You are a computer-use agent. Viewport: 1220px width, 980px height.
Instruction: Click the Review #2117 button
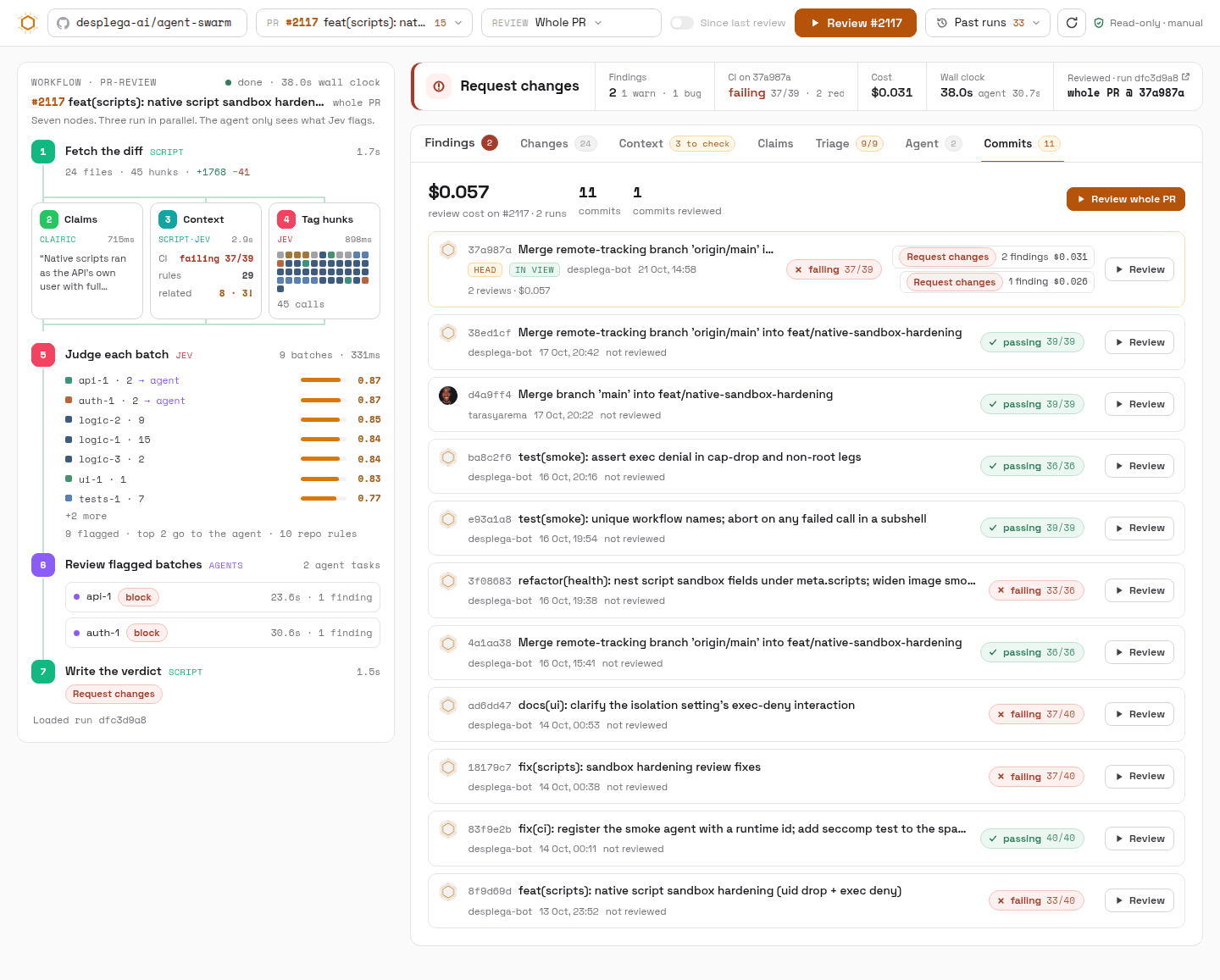[856, 23]
